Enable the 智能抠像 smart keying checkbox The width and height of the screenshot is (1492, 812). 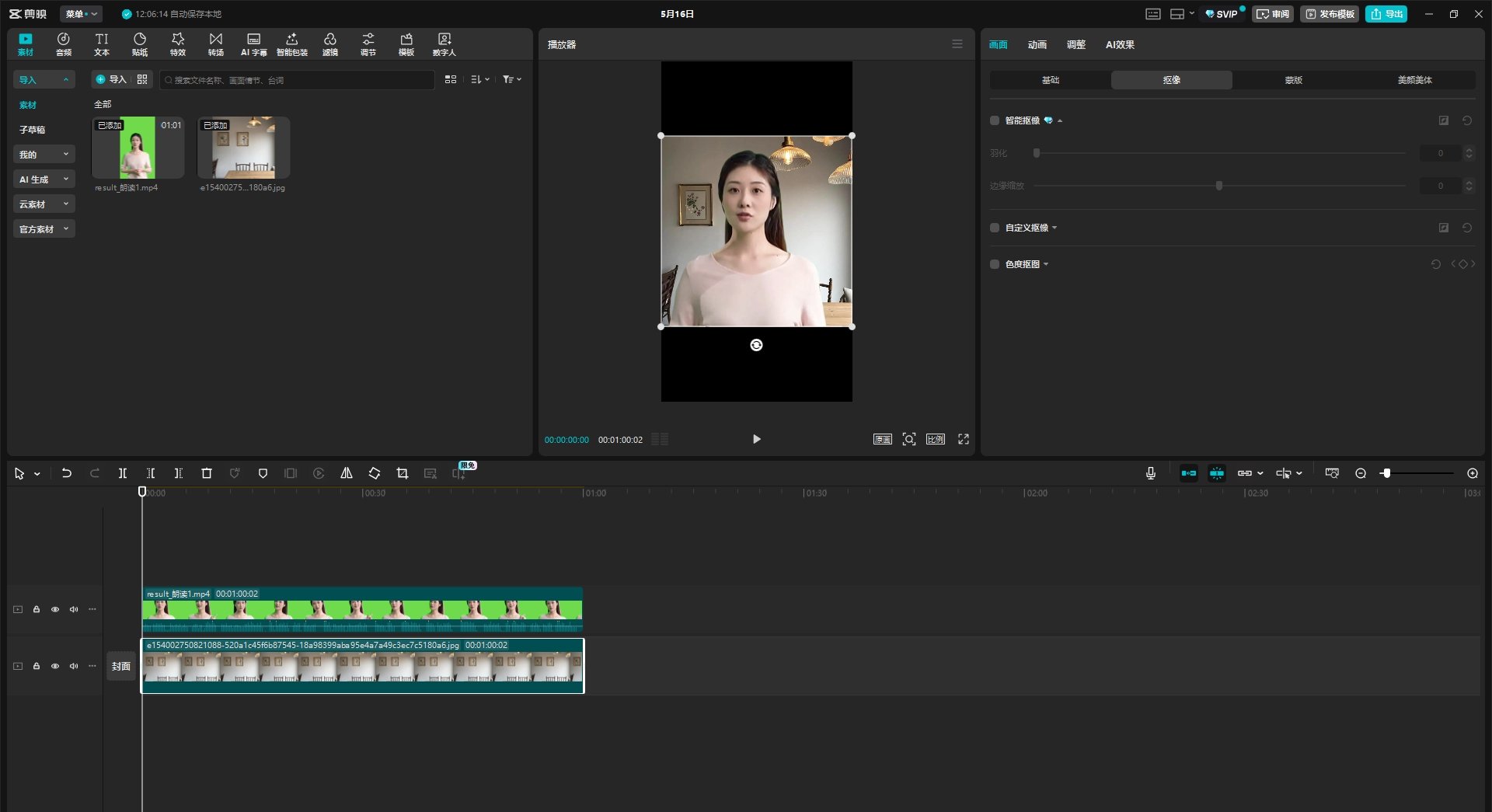(994, 120)
